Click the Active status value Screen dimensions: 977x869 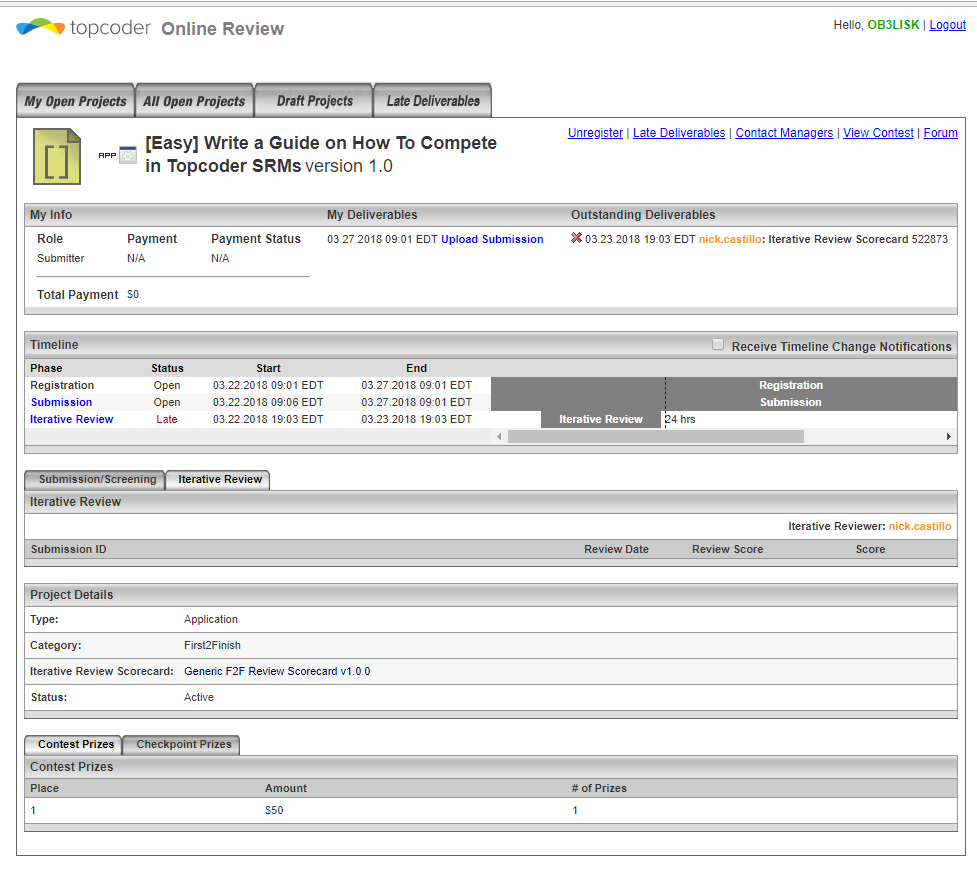click(x=199, y=697)
